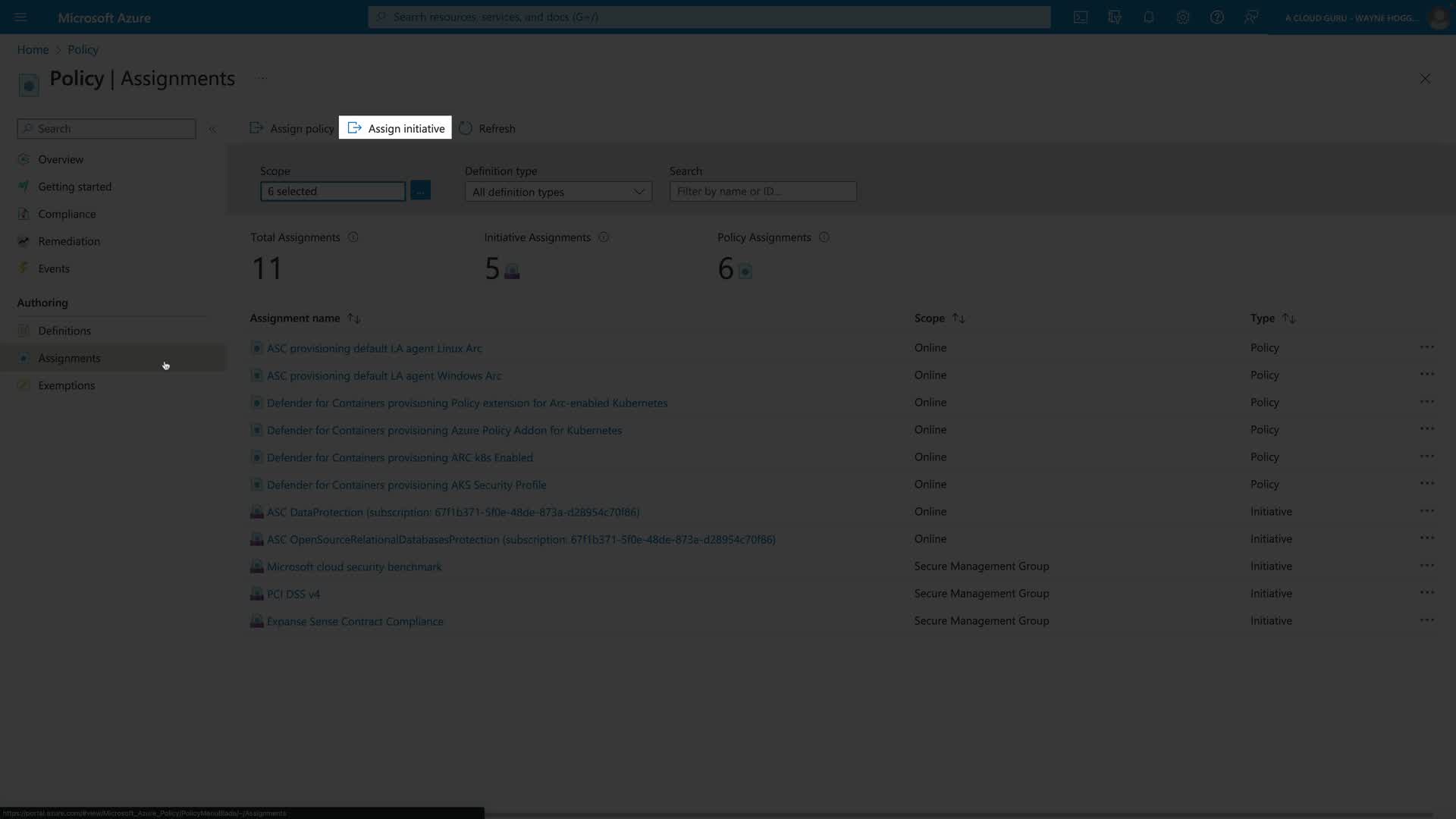The width and height of the screenshot is (1456, 819).
Task: Click Total Assignments info icon
Action: point(353,237)
